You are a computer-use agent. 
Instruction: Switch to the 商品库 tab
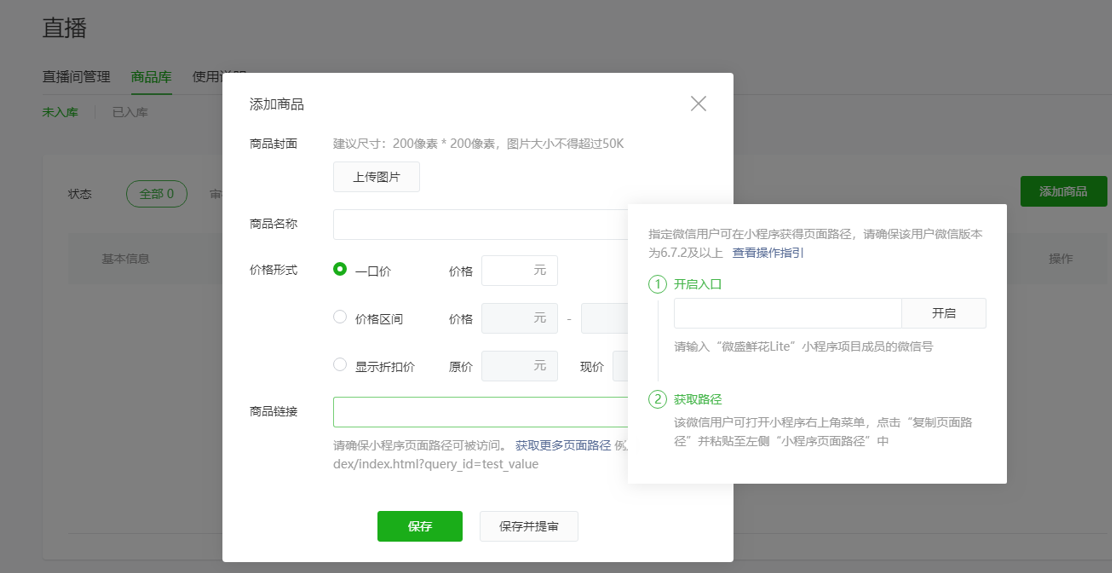pos(151,77)
